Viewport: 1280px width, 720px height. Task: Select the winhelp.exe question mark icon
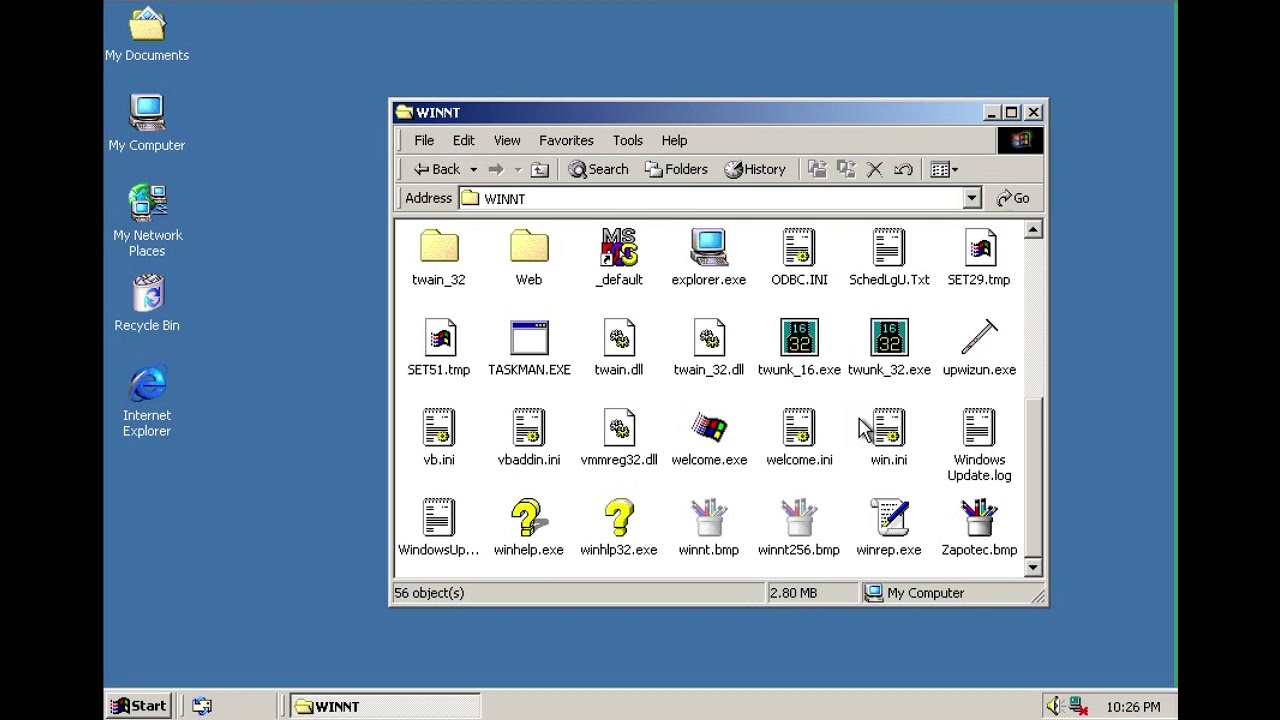tap(527, 518)
